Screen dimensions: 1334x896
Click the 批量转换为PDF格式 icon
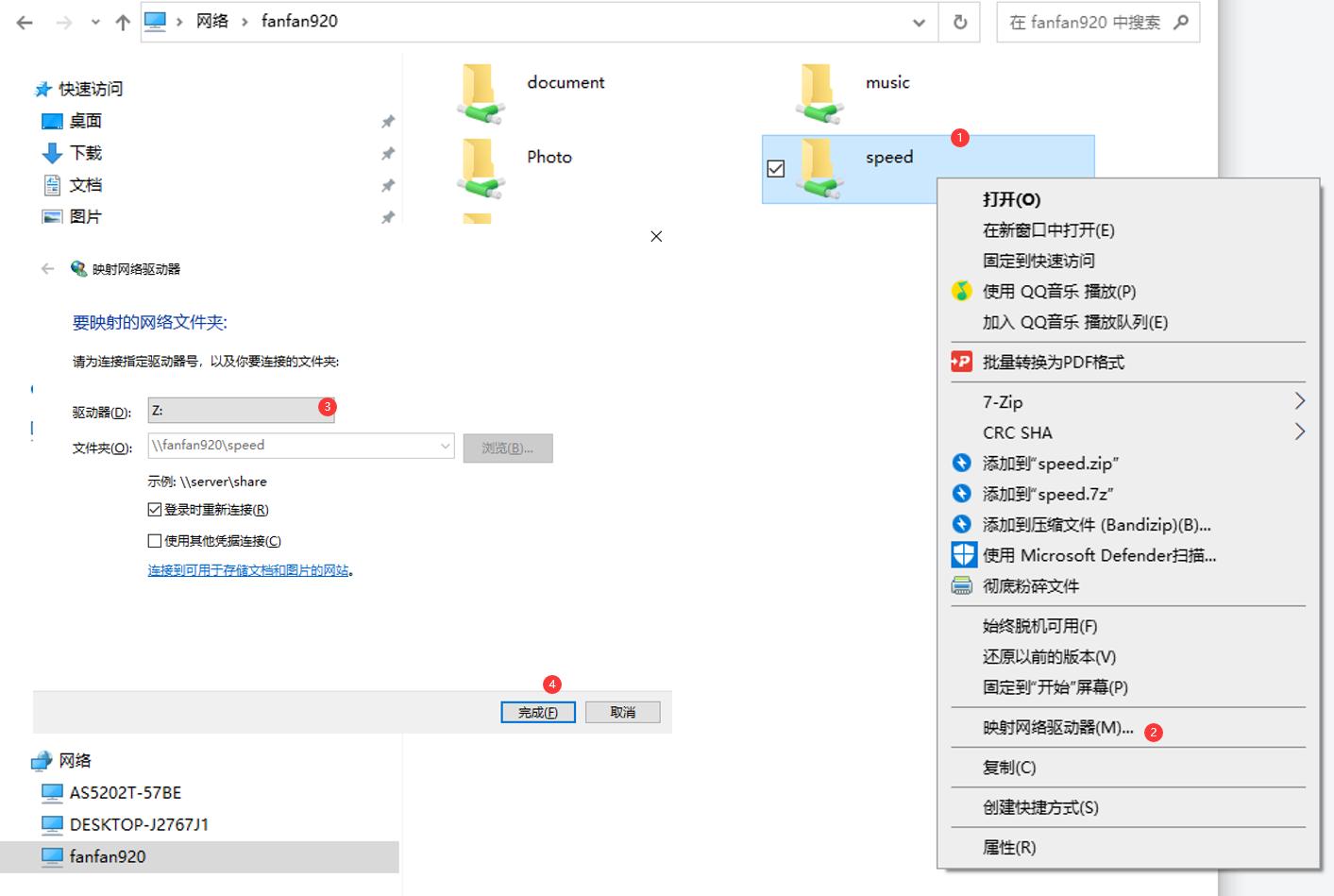point(962,361)
